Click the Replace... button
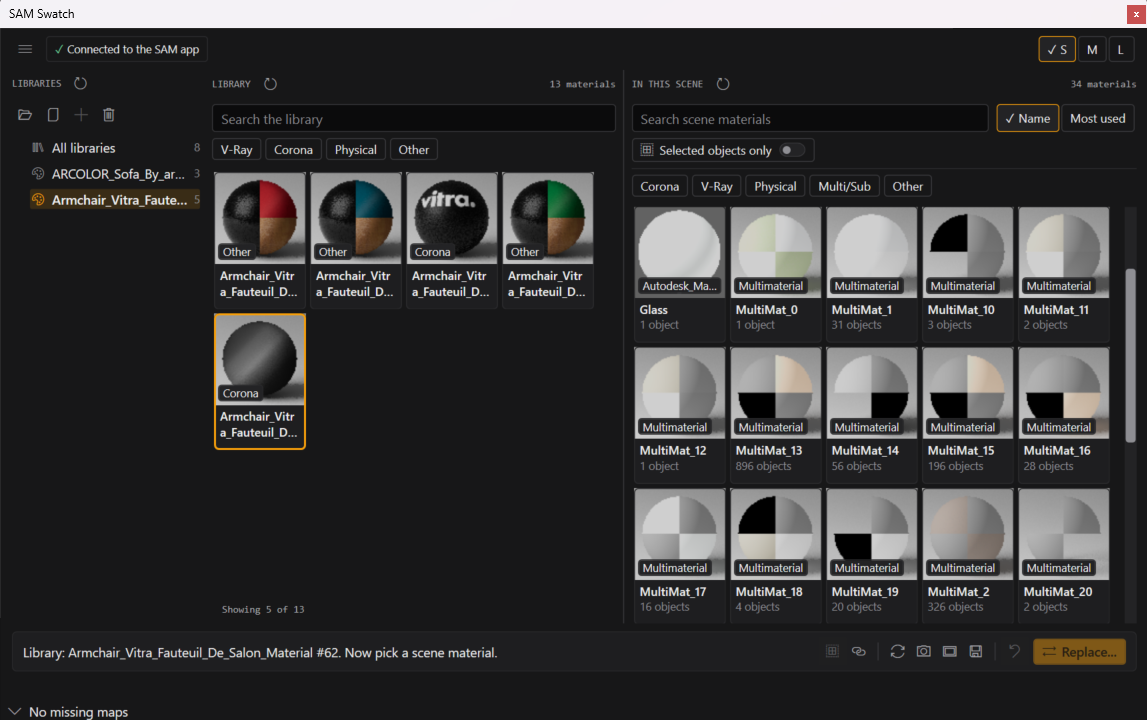 (1079, 652)
